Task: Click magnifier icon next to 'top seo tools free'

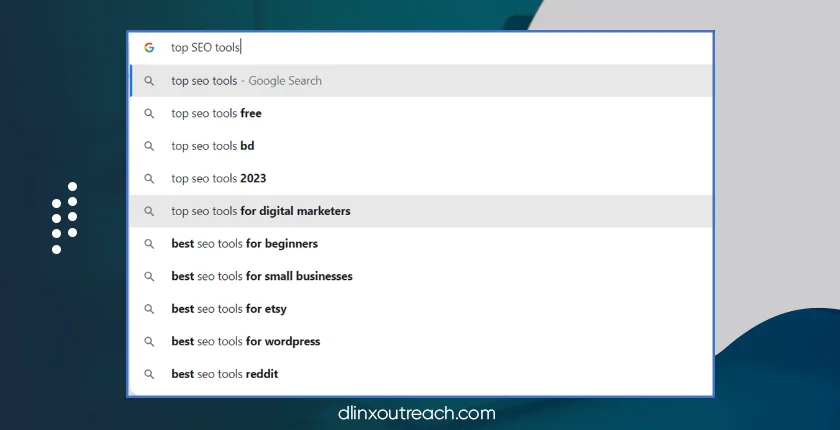Action: coord(149,114)
